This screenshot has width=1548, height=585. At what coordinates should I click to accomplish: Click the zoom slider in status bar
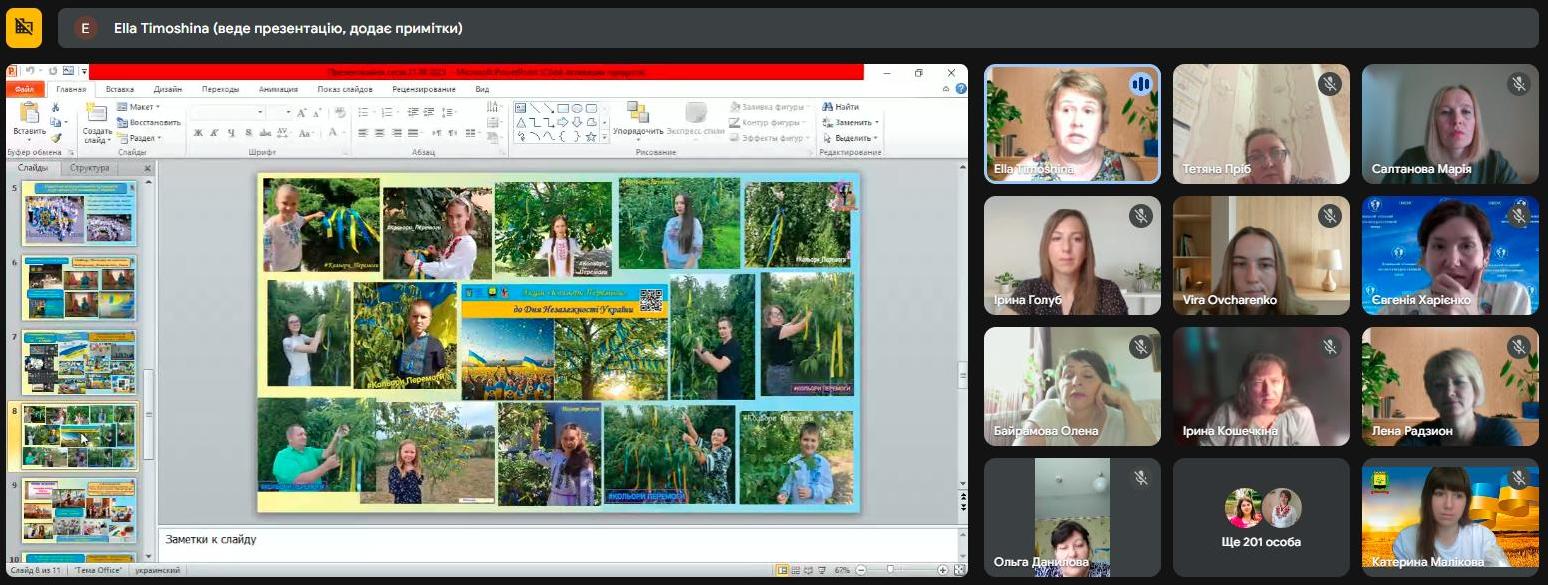(890, 569)
